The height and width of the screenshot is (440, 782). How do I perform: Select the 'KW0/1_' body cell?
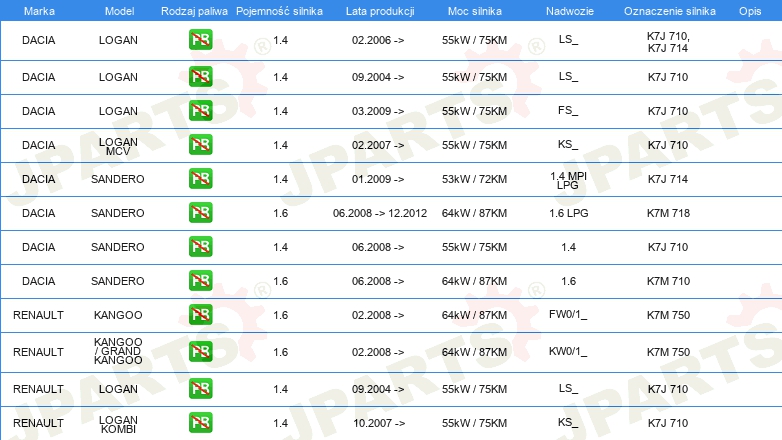click(568, 352)
